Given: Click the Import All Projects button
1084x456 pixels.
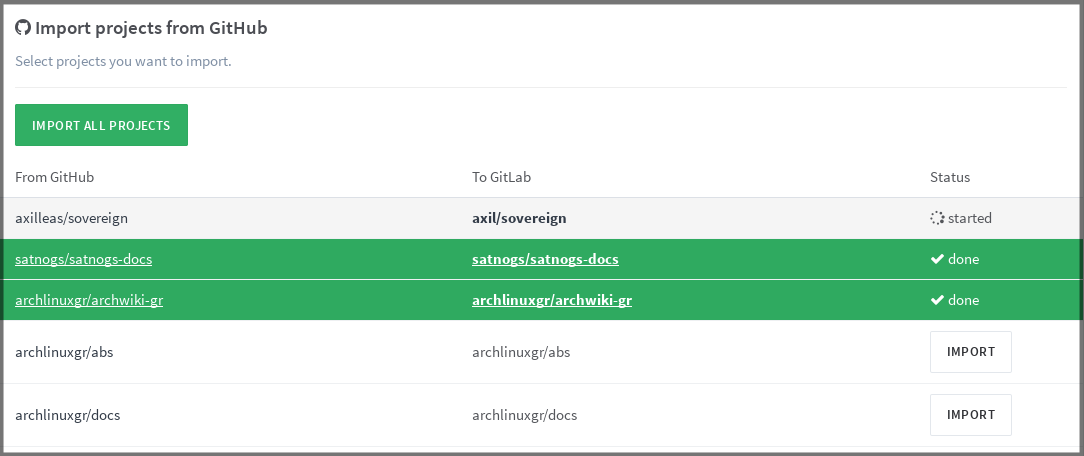Looking at the screenshot, I should [x=101, y=125].
